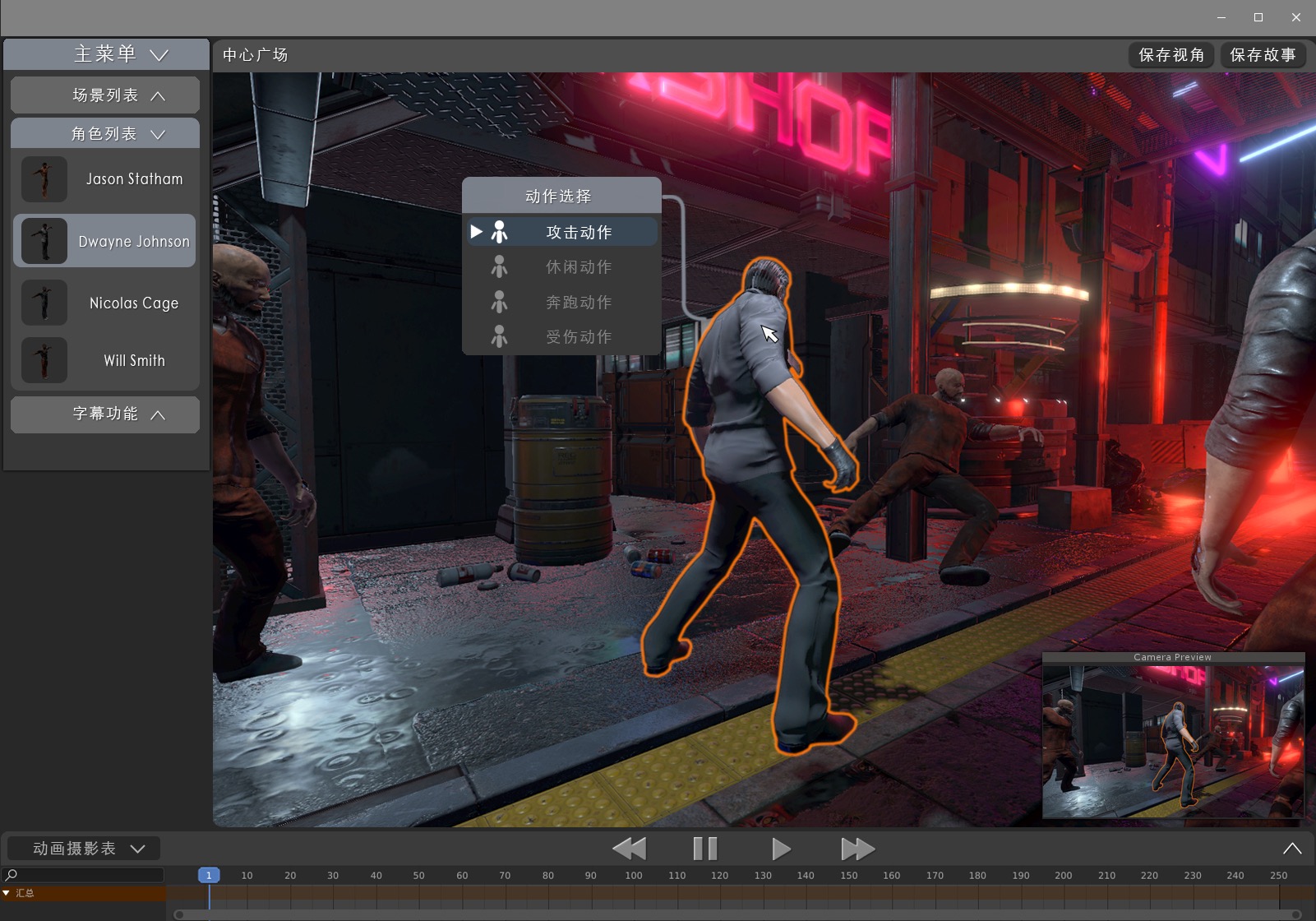This screenshot has height=921, width=1316.
Task: Select 奔跑动作 from the action menu
Action: click(x=579, y=303)
